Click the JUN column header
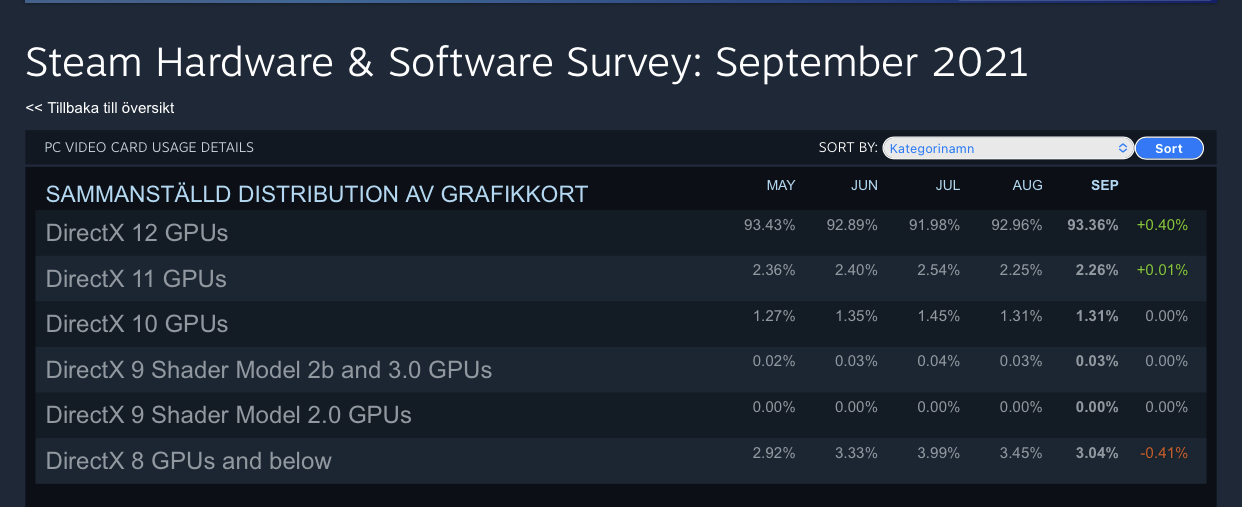This screenshot has height=507, width=1242. tap(864, 185)
